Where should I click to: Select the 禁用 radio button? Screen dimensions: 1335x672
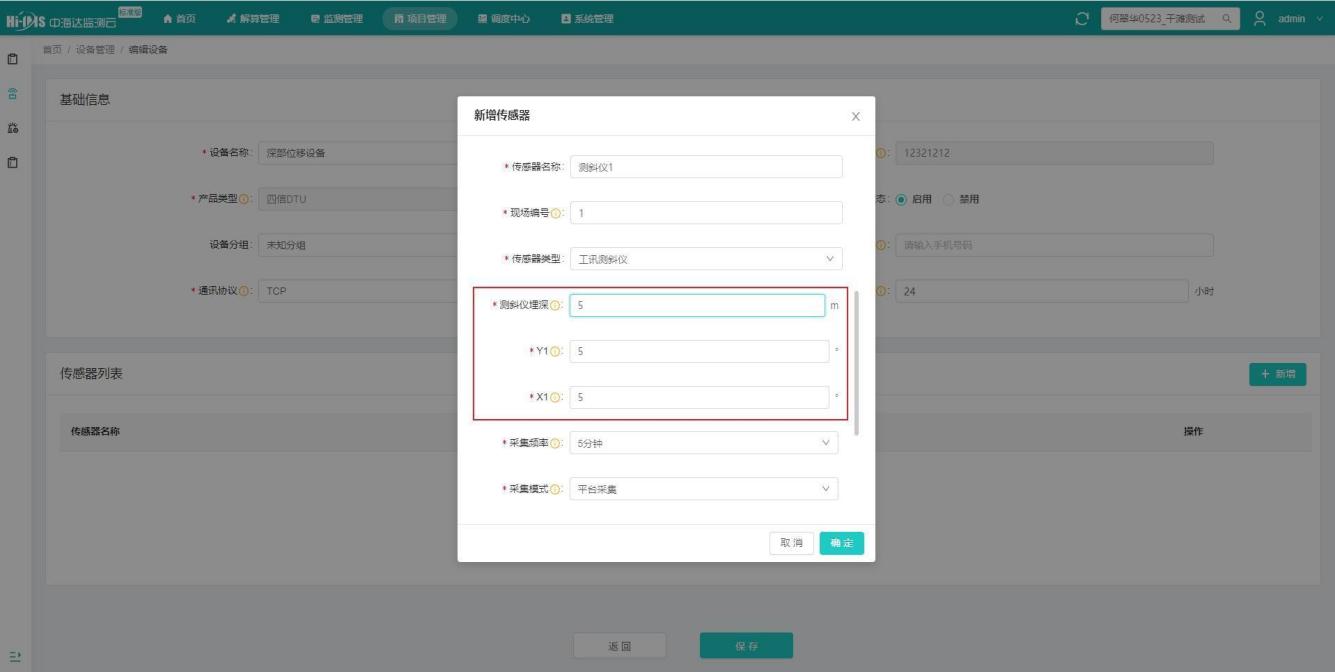point(949,199)
